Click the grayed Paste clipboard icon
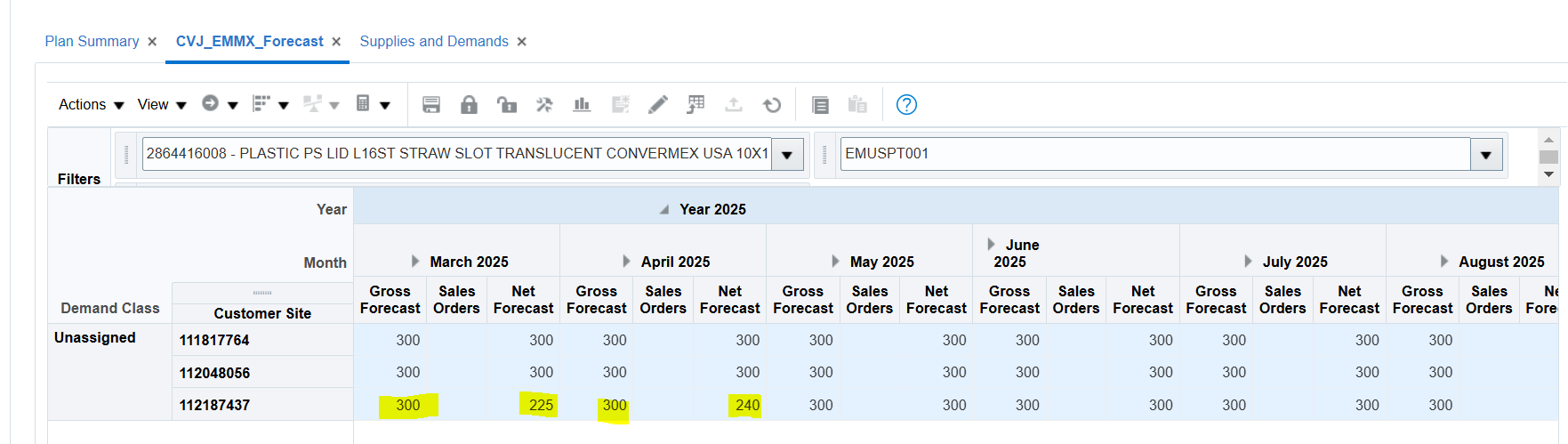Viewport: 1568px width, 444px height. (857, 105)
